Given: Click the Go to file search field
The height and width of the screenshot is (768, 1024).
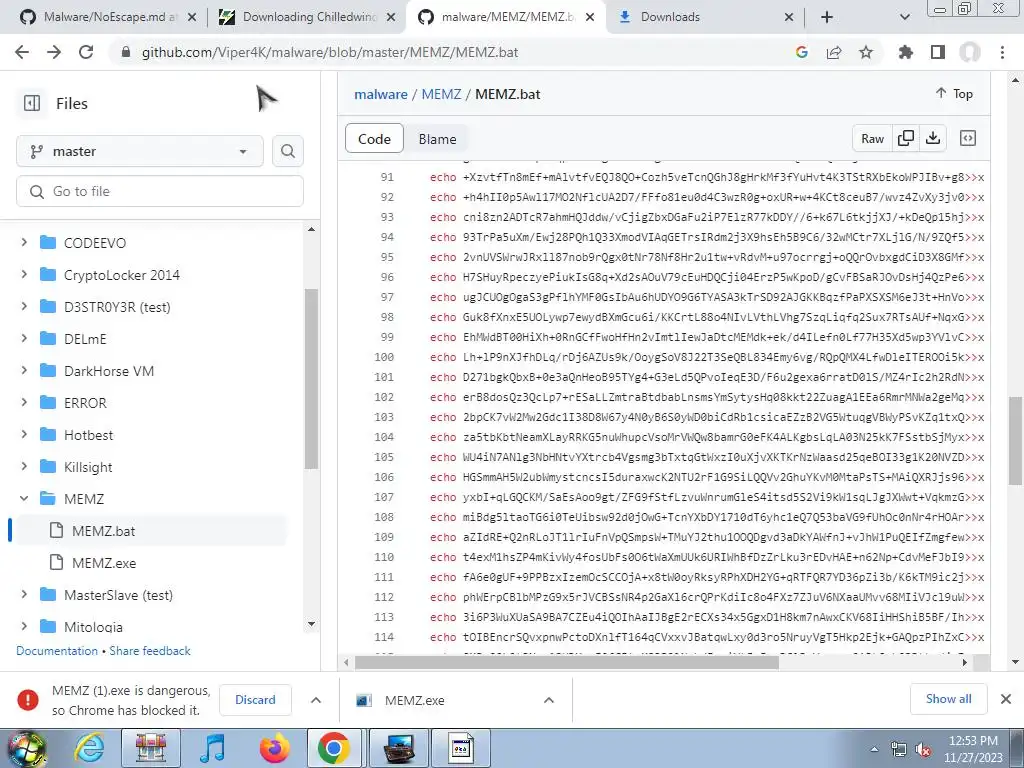Looking at the screenshot, I should [160, 191].
